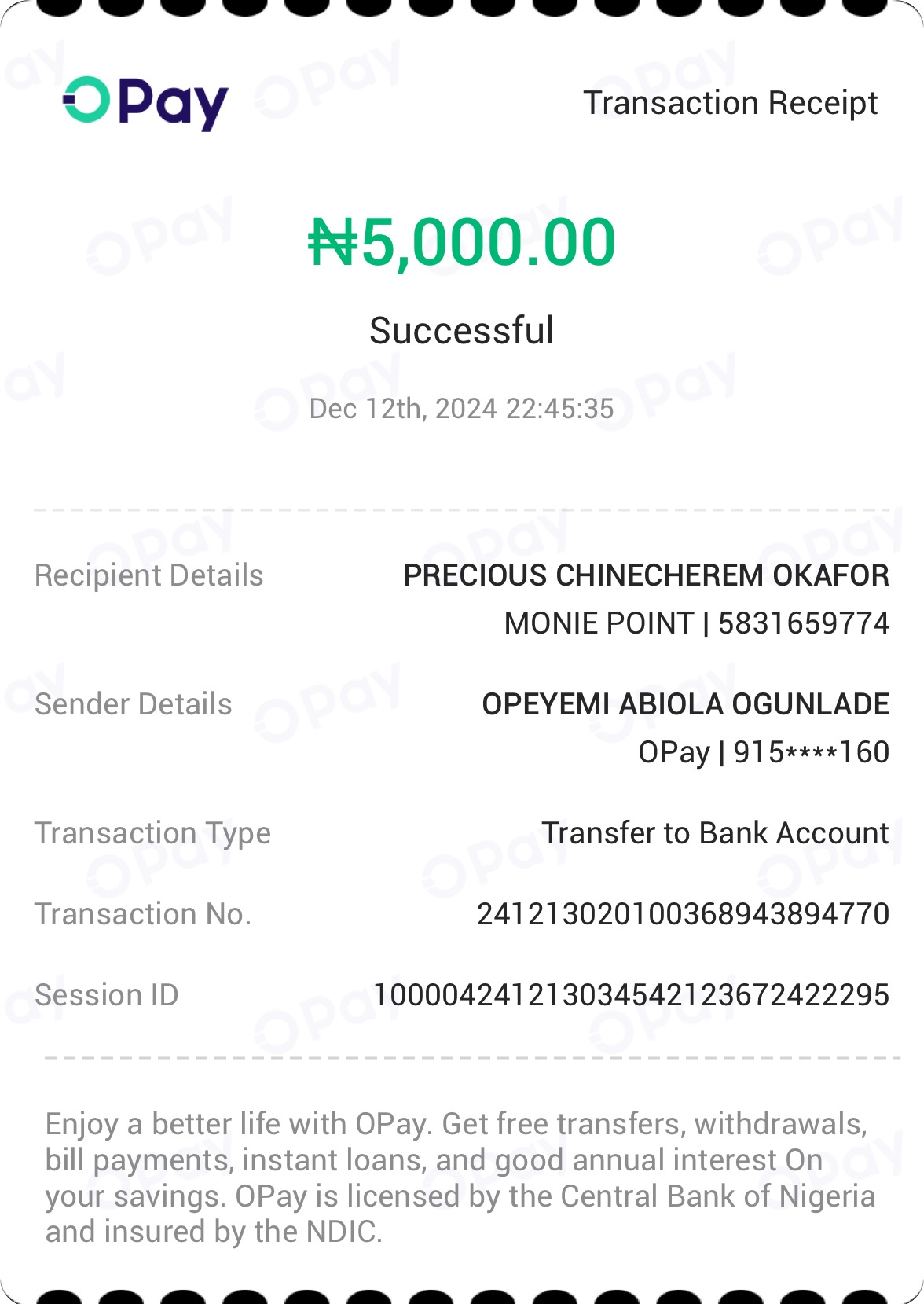Select the Dec 12th, 2024 timestamp
924x1304 pixels.
coord(462,409)
